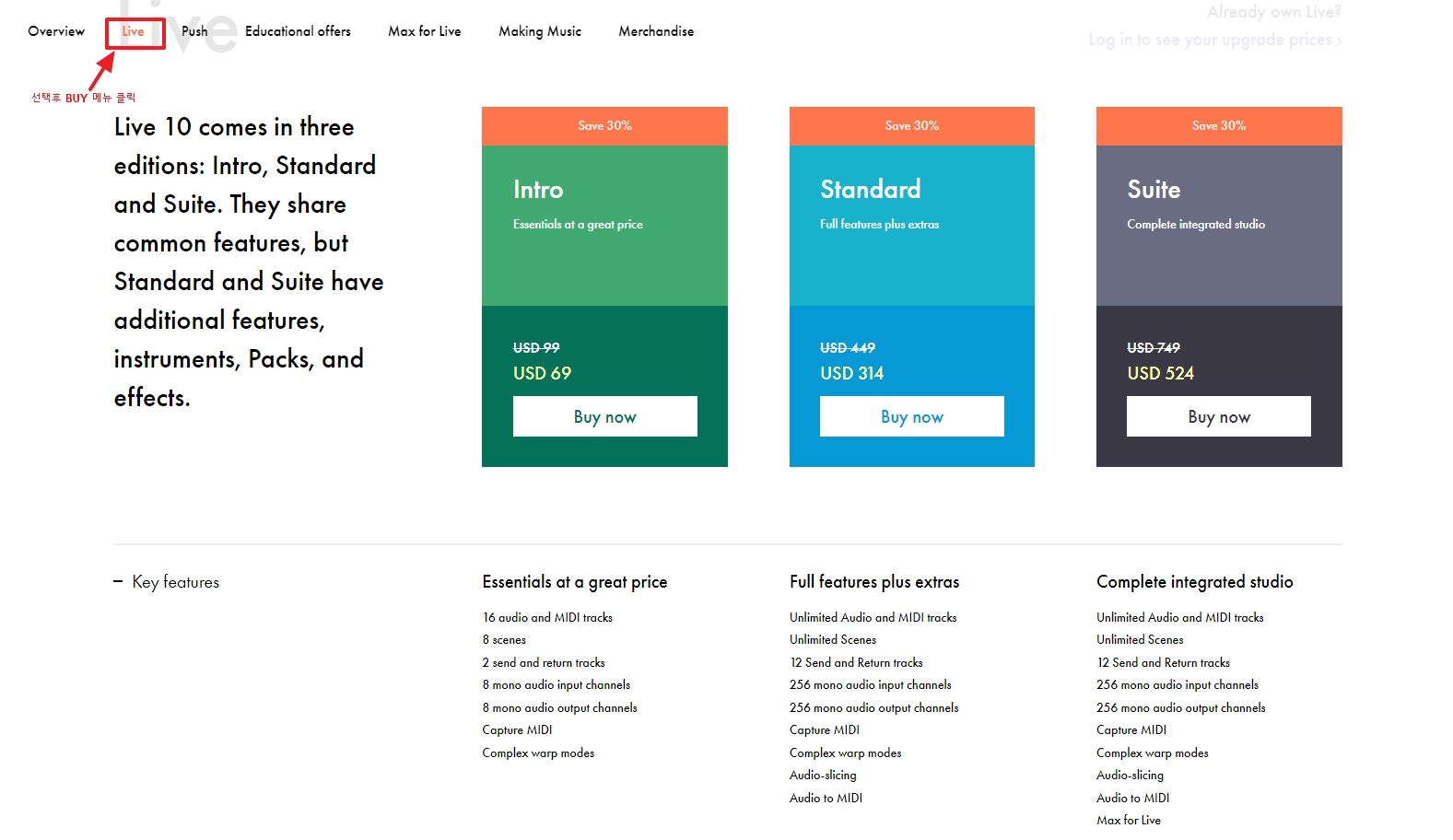Click the struck-through USD 449 price
Image resolution: width=1453 pixels, height=840 pixels.
[x=848, y=348]
